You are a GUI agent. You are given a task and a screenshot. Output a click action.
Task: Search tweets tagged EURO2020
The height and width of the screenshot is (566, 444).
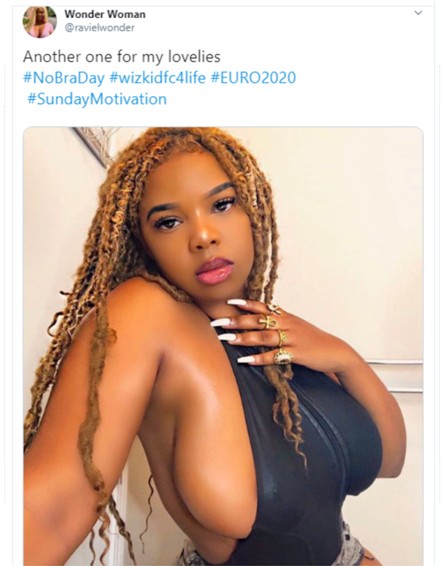253,78
